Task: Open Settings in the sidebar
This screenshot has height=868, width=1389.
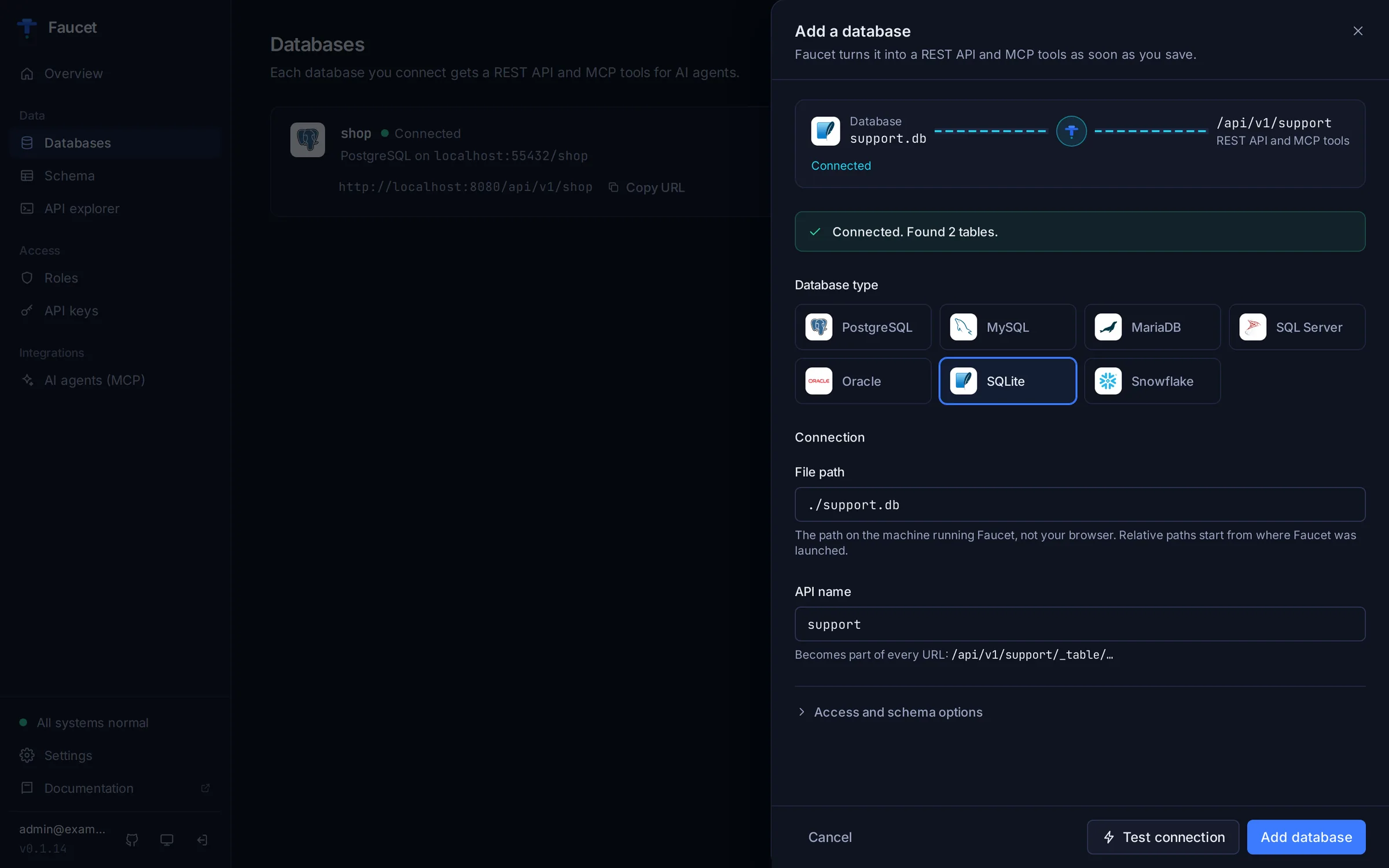Action: tap(116, 755)
